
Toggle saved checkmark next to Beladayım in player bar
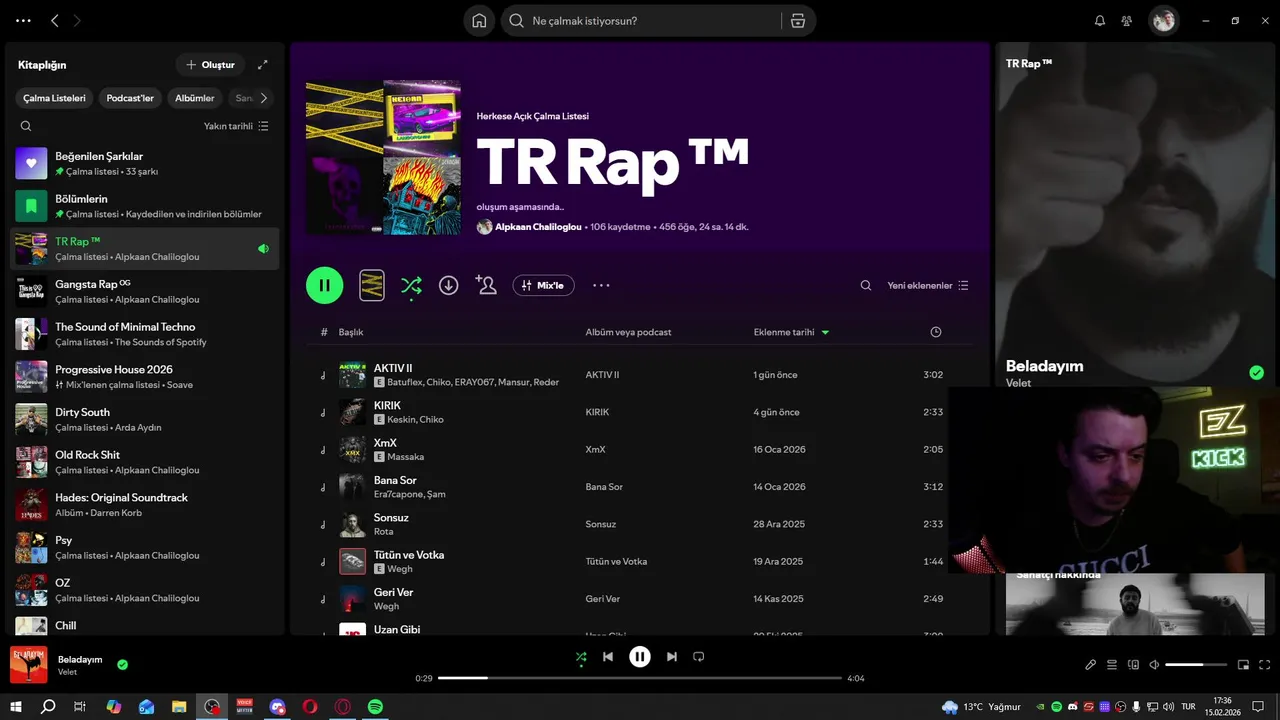pyautogui.click(x=122, y=664)
